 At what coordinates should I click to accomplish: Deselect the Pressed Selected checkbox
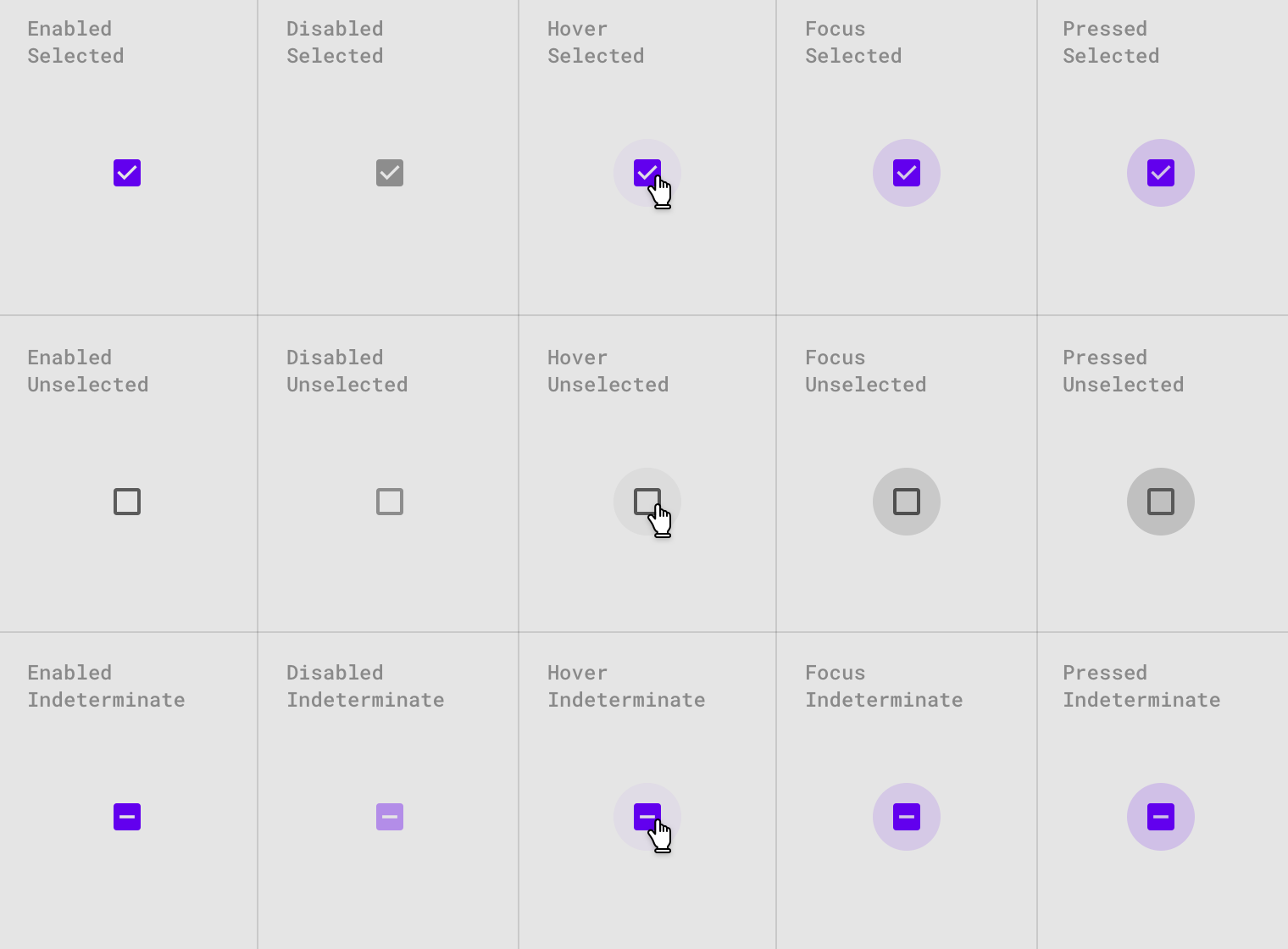pyautogui.click(x=1160, y=173)
